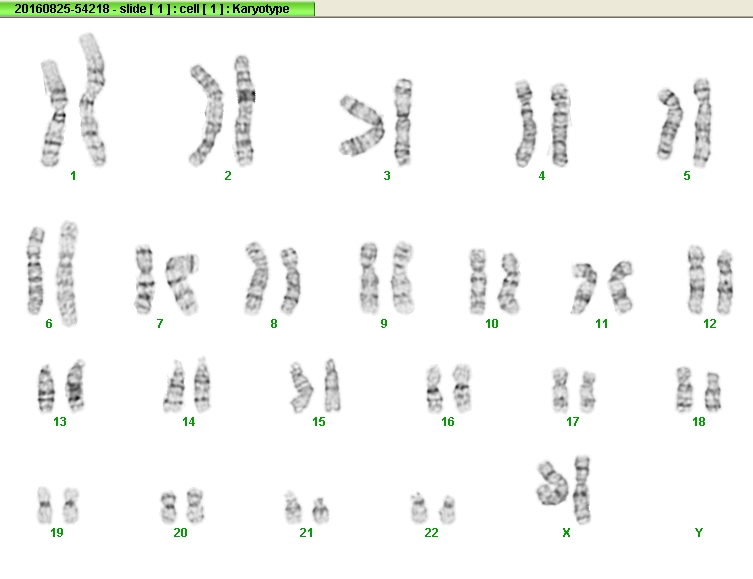Viewport: 753px width, 579px height.
Task: Click the chromosome 19 pair image
Action: (x=58, y=505)
